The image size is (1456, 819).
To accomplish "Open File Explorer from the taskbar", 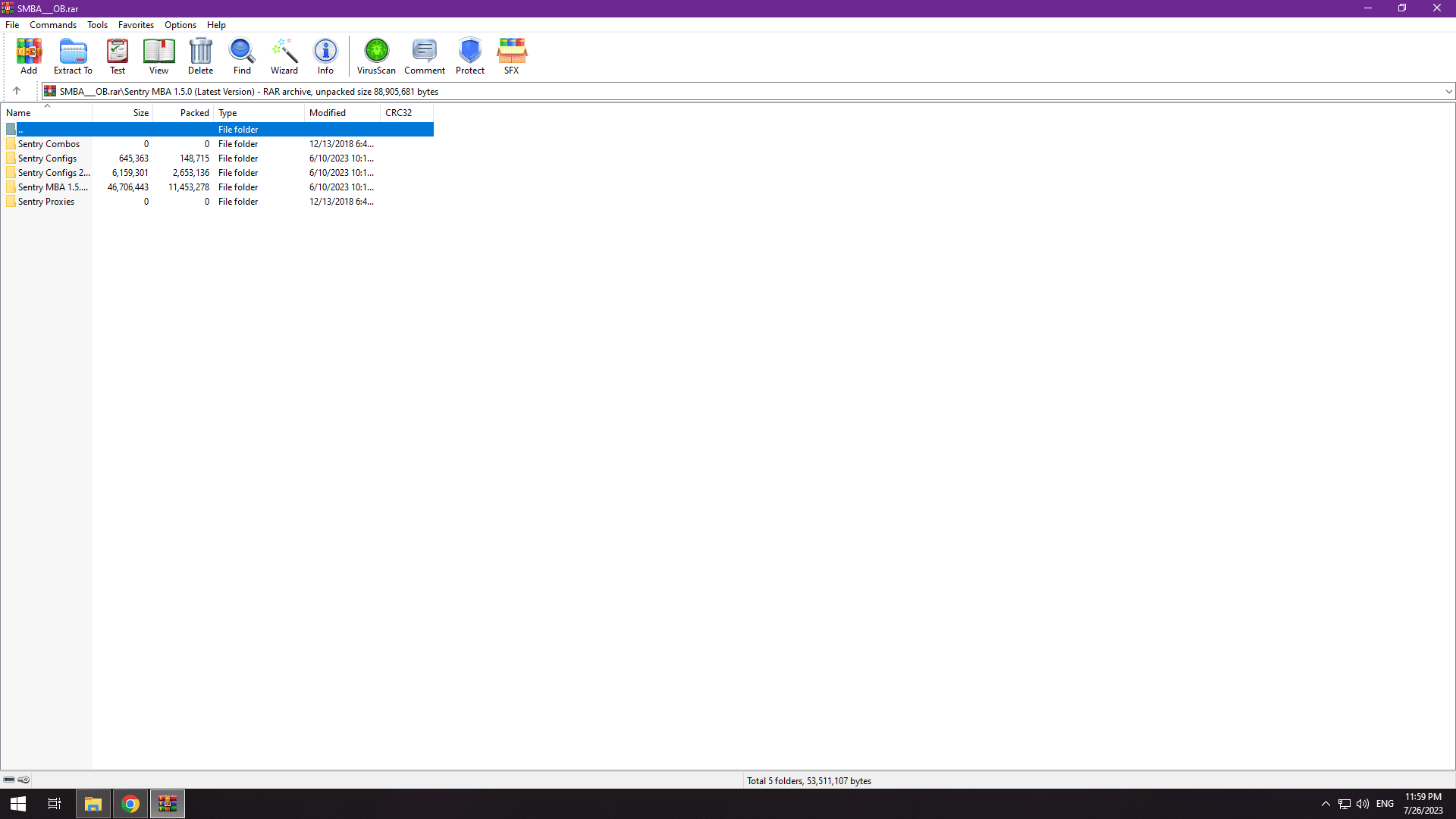I will (x=93, y=804).
